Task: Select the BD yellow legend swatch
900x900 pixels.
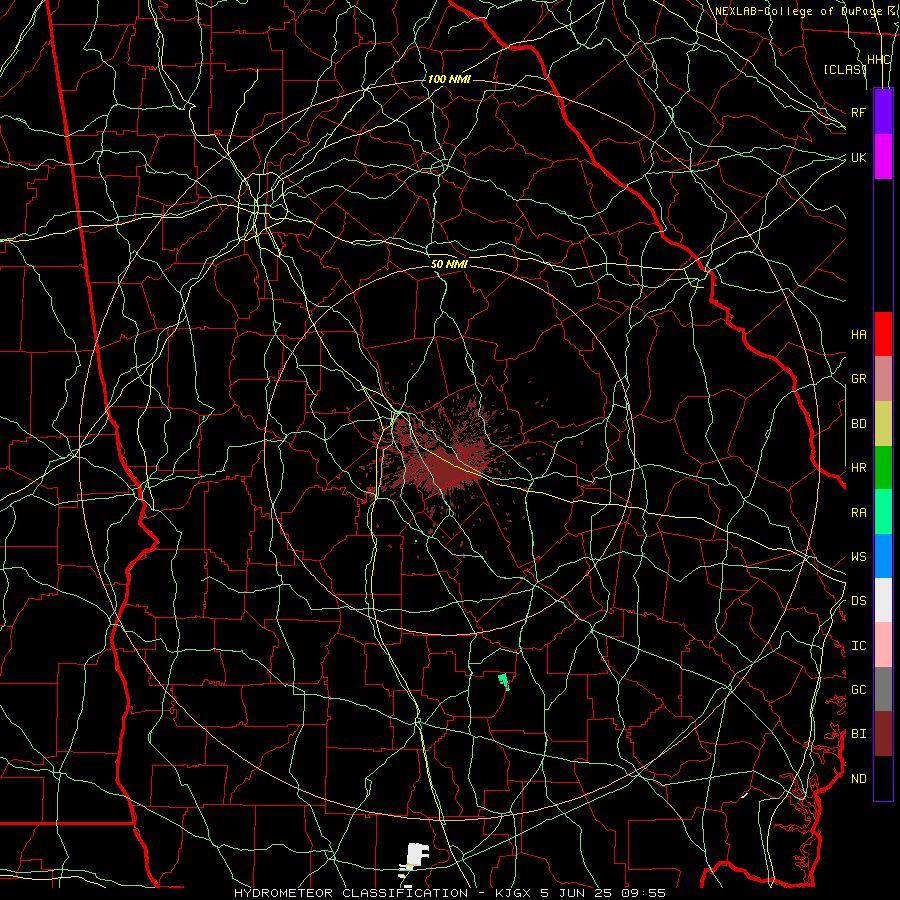Action: (883, 424)
